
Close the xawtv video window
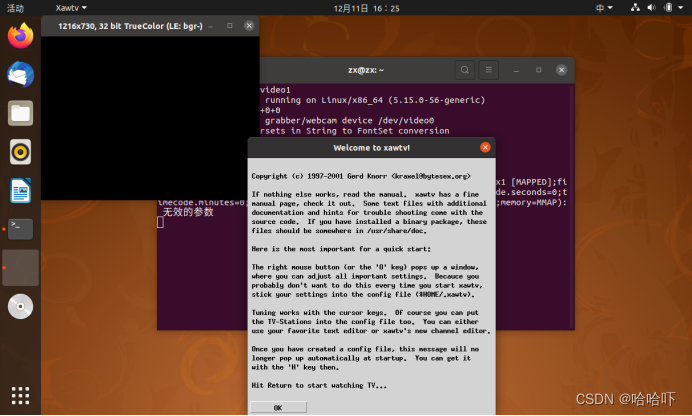[249, 26]
